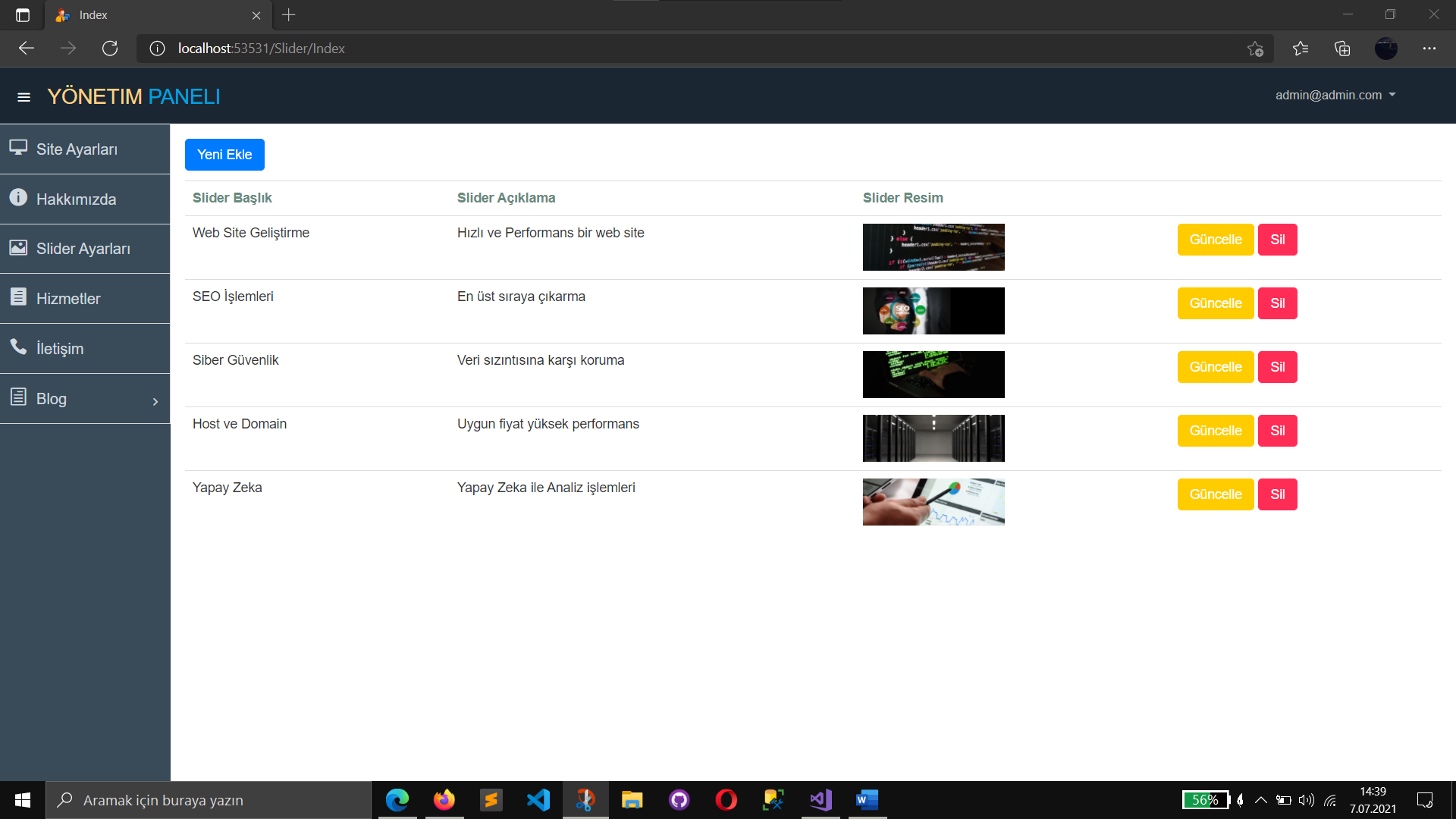Image resolution: width=1456 pixels, height=819 pixels.
Task: Open the Hizmetler sidebar menu item
Action: (68, 299)
